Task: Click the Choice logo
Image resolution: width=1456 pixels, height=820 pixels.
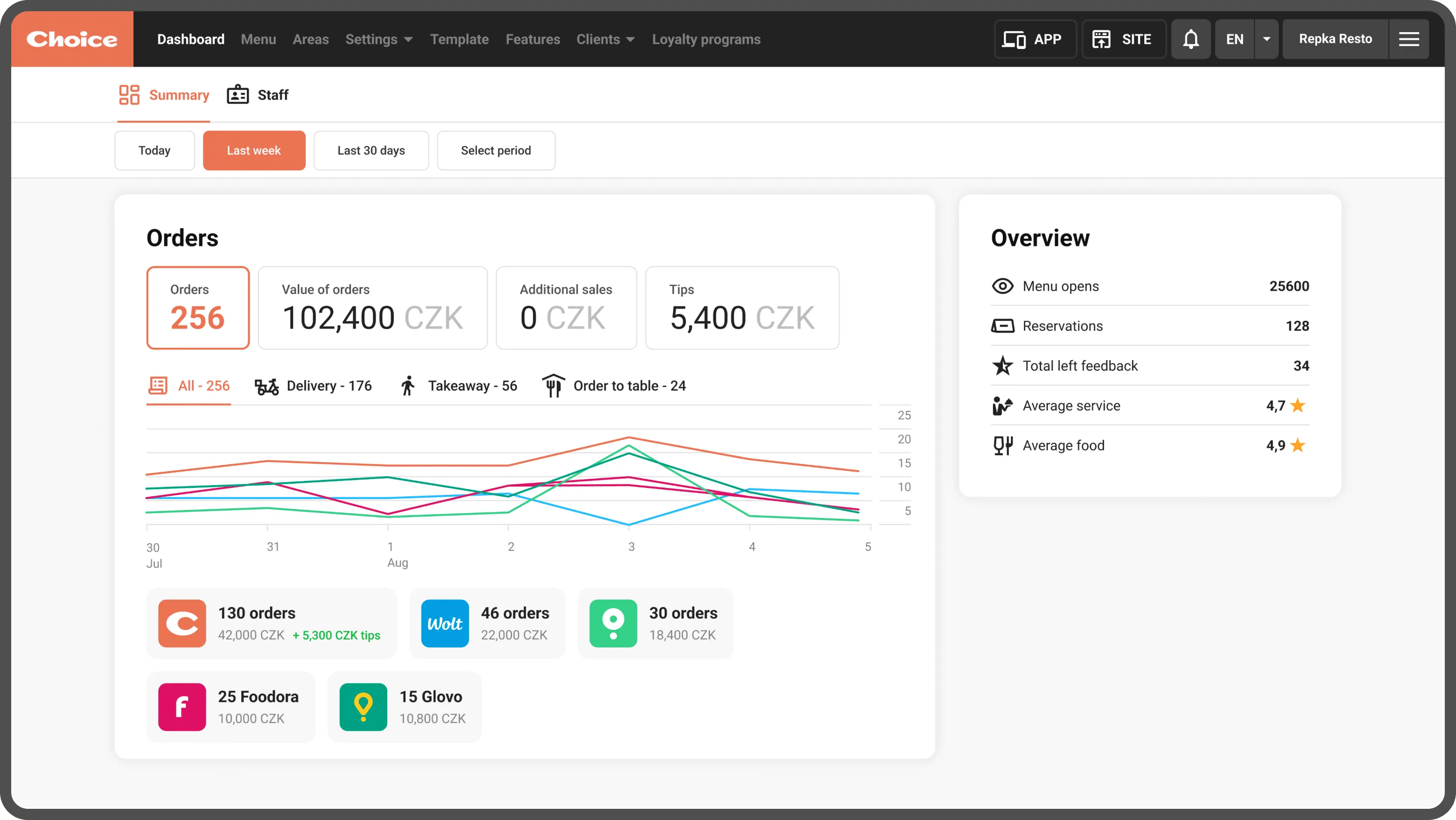Action: 72,39
